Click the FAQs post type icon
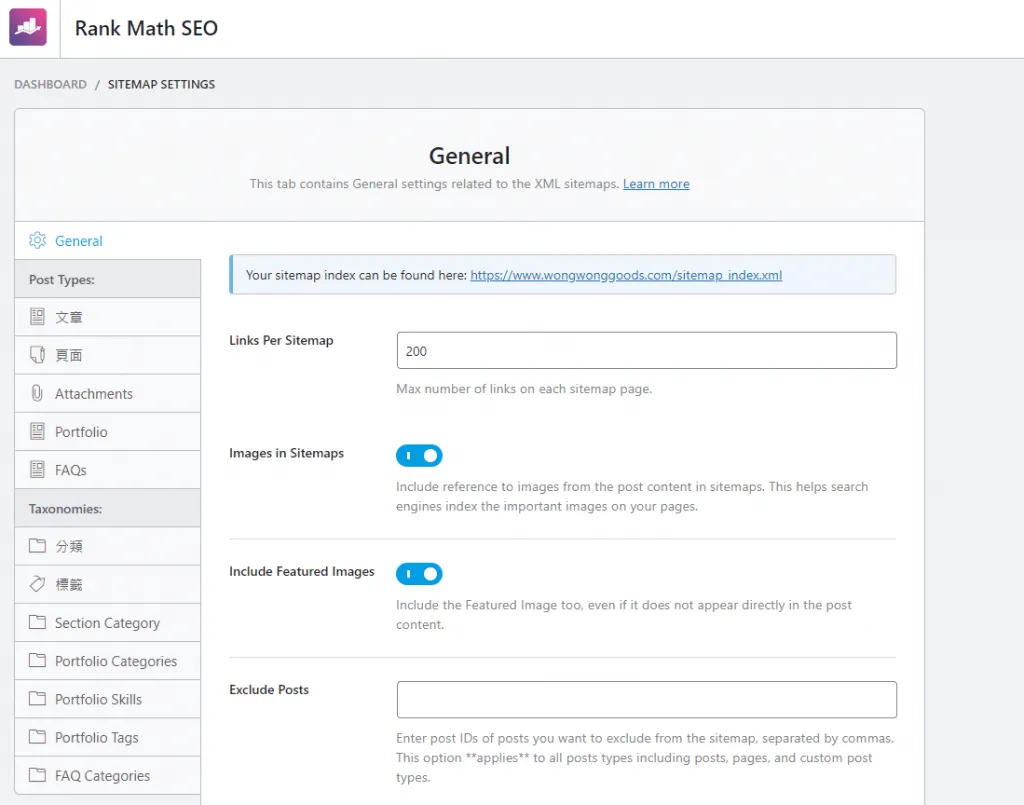This screenshot has width=1024, height=805. tap(38, 470)
